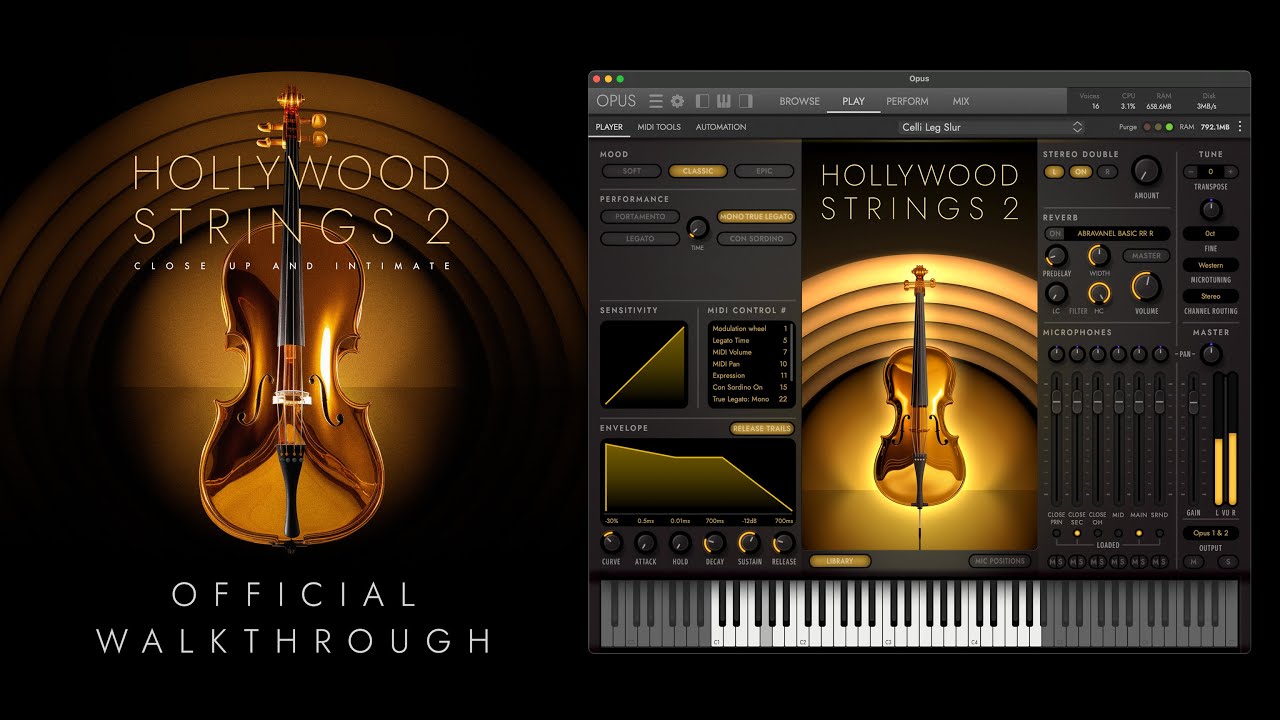1280x720 pixels.
Task: Select Stereo Double R channel
Action: pos(1106,172)
